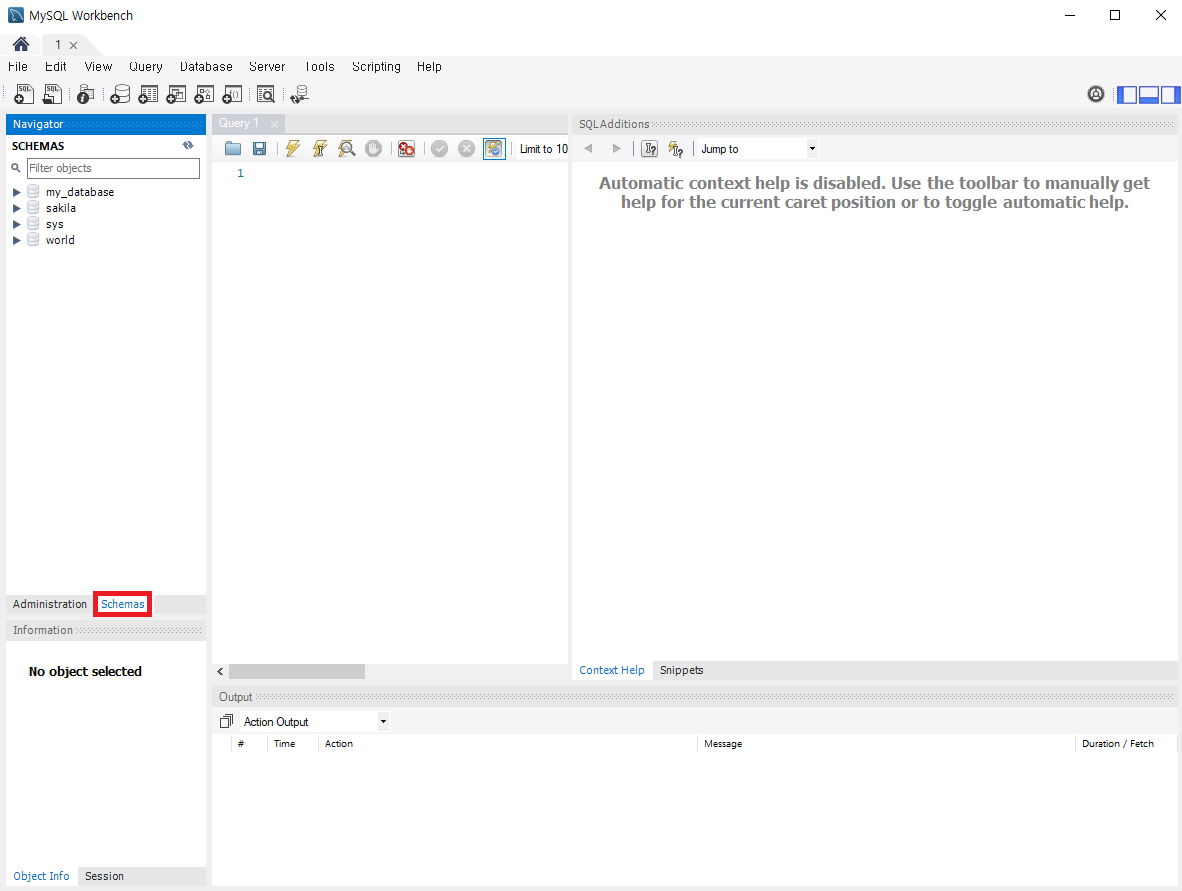The width and height of the screenshot is (1182, 891).
Task: Reconnect to DBMS toolbar icon
Action: (299, 94)
